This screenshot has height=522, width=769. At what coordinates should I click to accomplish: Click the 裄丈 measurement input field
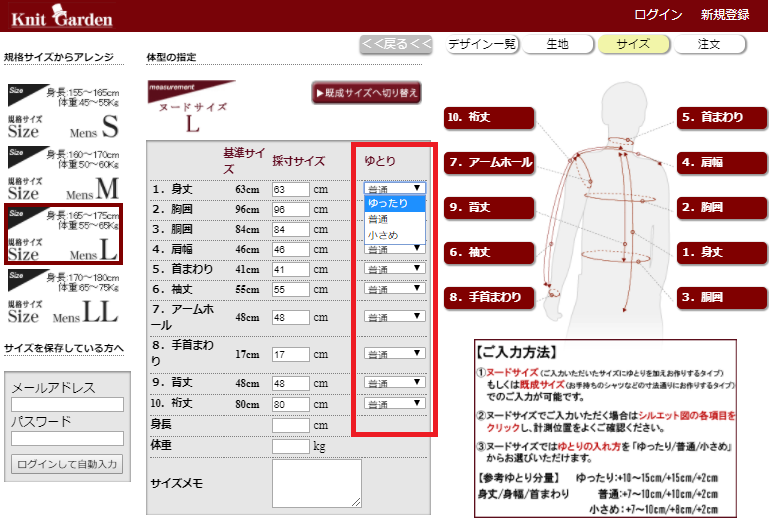(x=291, y=404)
